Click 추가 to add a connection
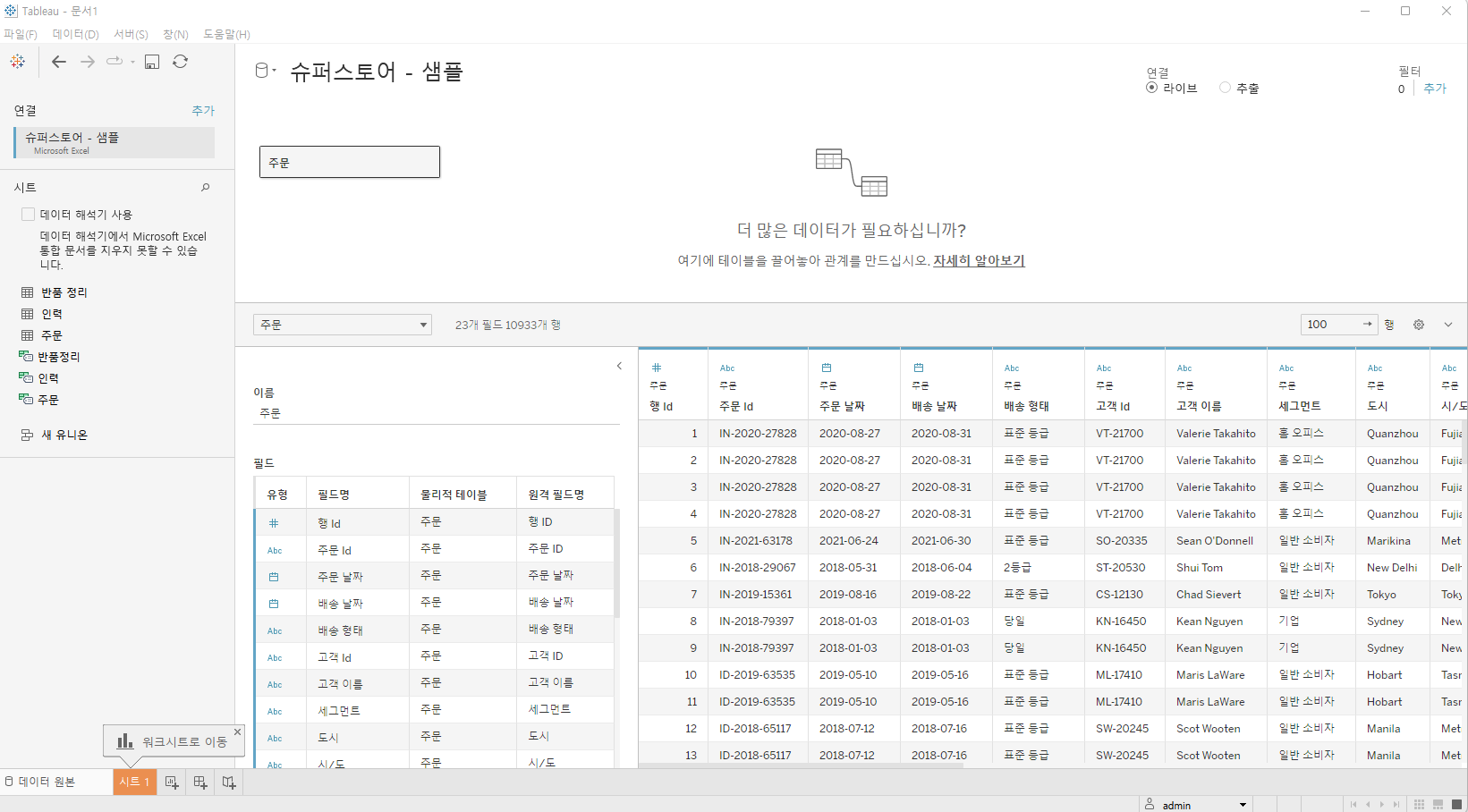Viewport: 1468px width, 812px height. point(203,110)
